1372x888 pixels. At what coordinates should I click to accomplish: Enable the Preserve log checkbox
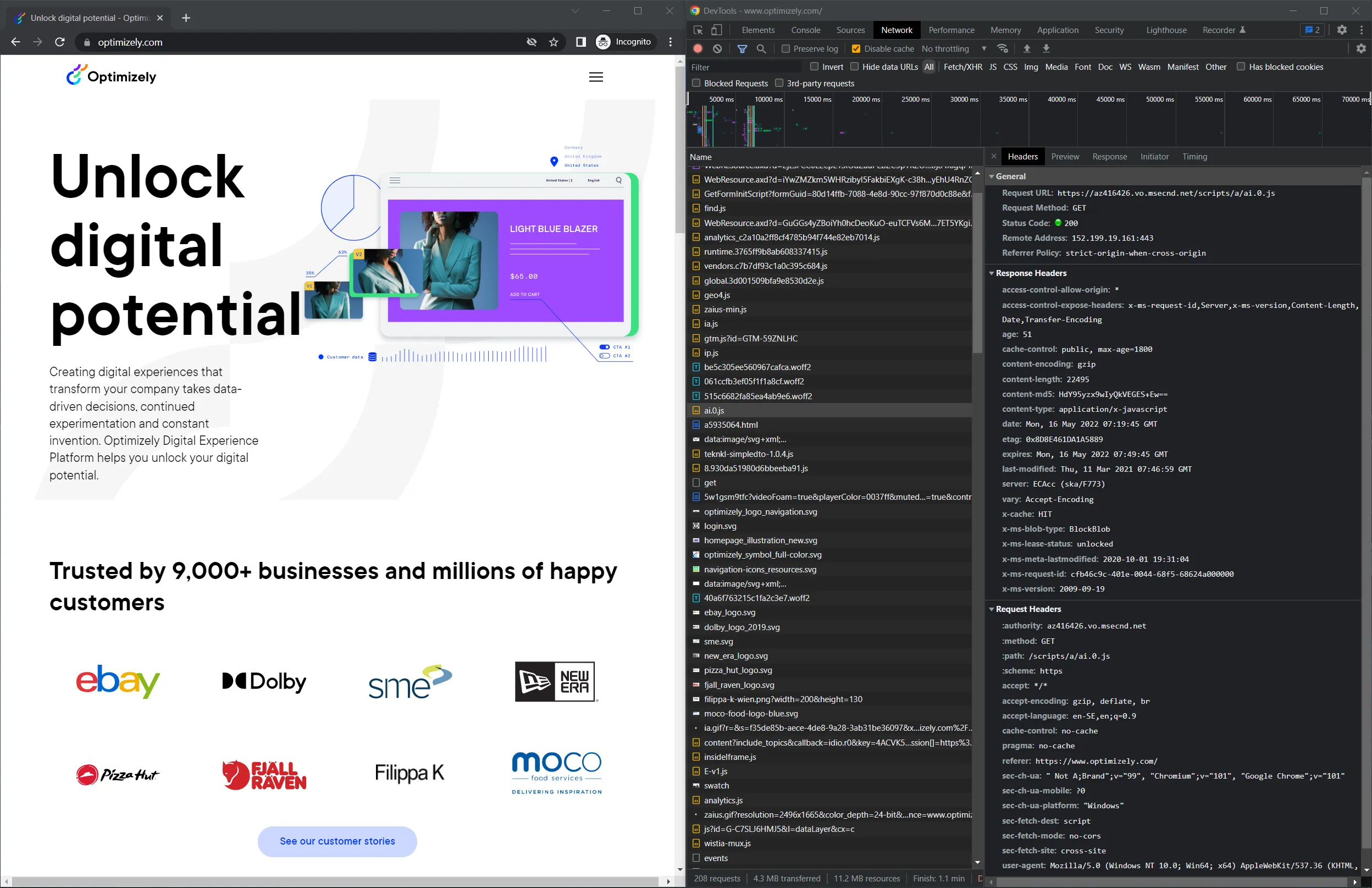[x=785, y=49]
